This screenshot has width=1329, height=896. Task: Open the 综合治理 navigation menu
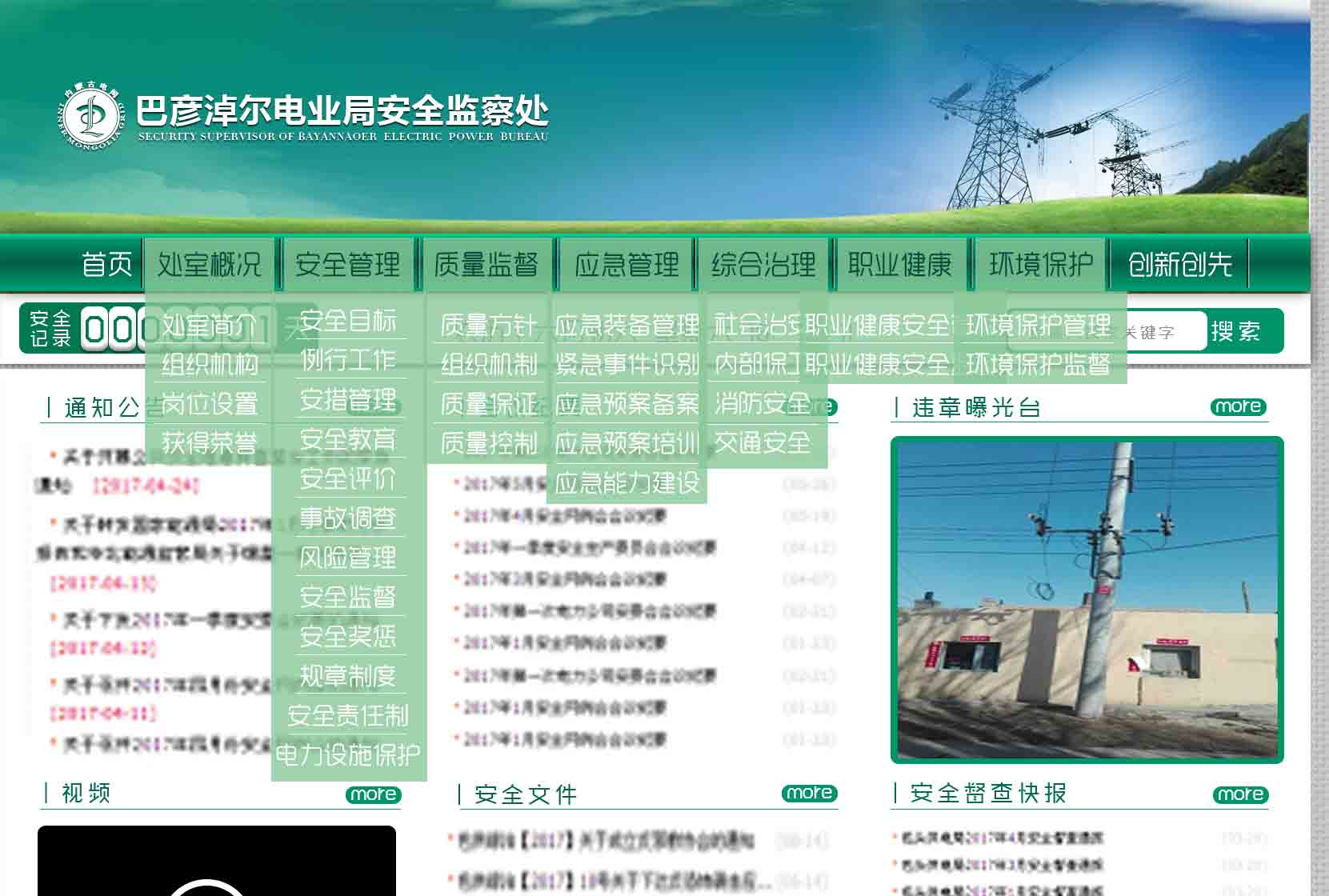click(x=764, y=264)
